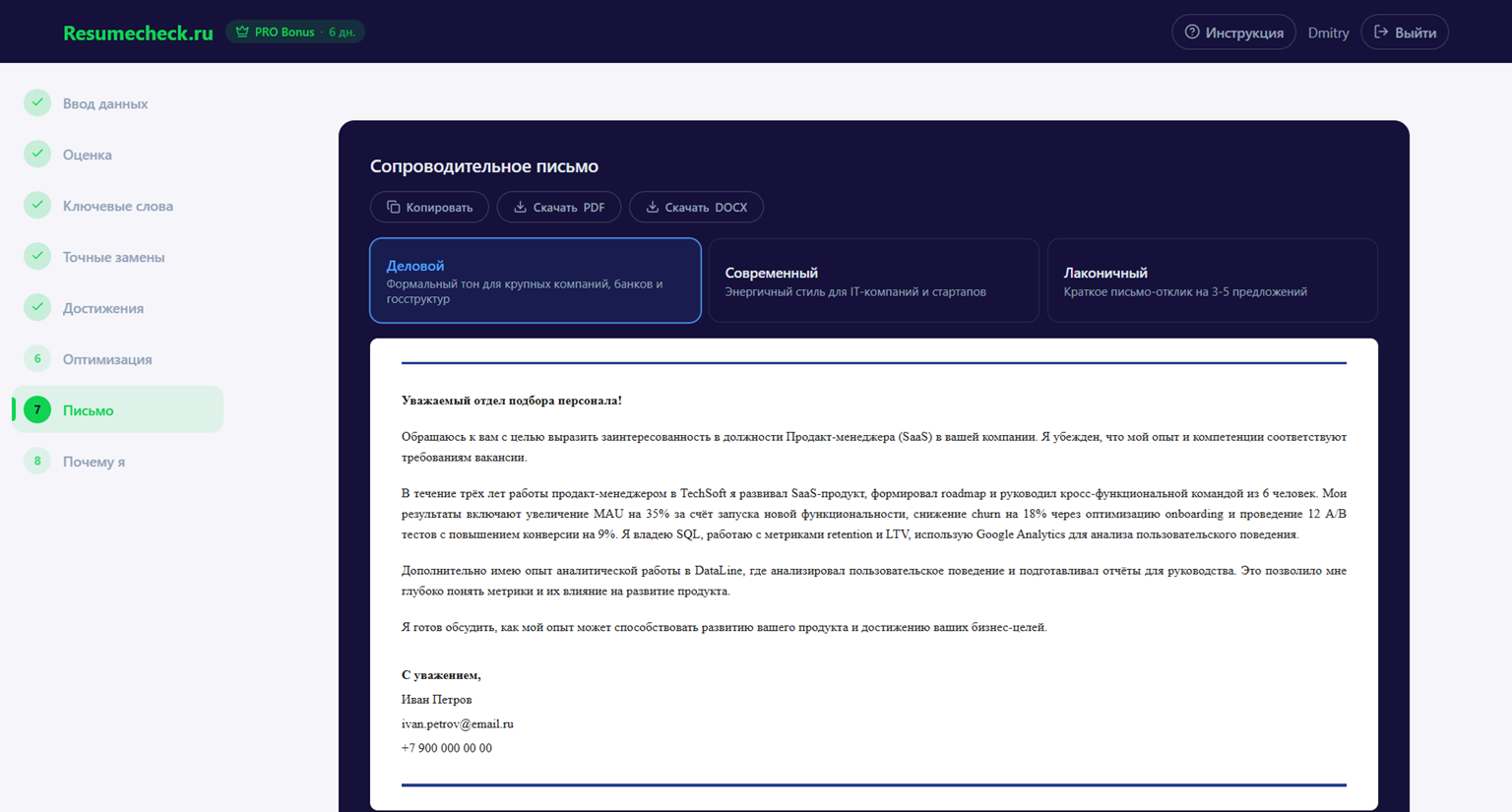Navigate to the Оптимизация step
1512x812 pixels.
coord(107,358)
